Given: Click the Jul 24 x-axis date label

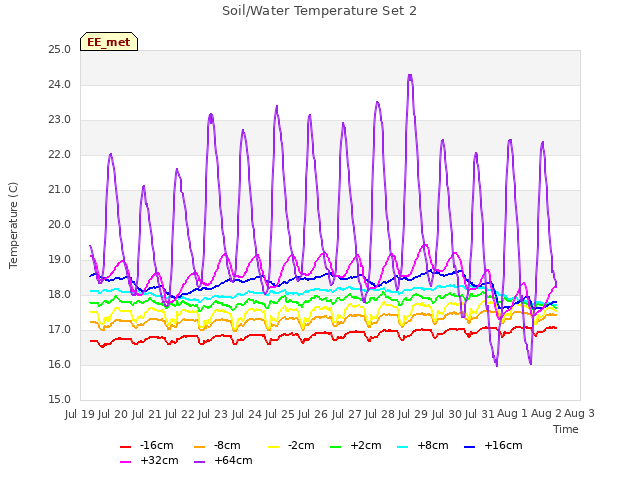Looking at the screenshot, I should (247, 414).
